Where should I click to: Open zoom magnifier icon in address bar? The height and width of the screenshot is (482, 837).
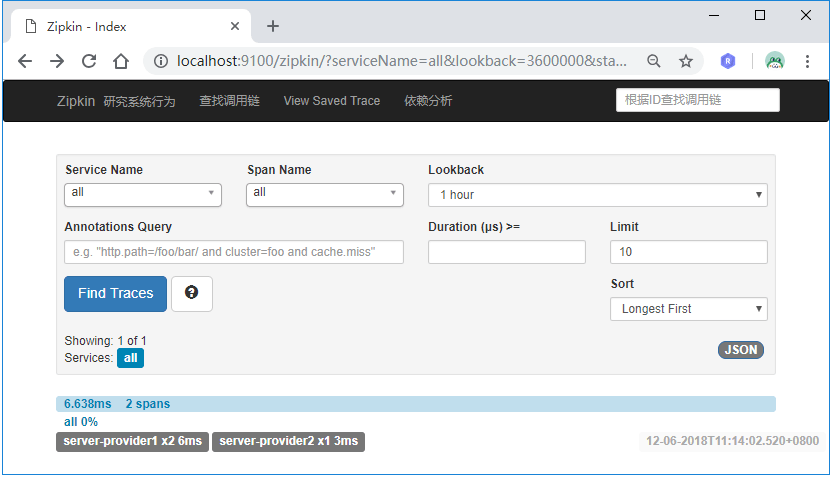pos(654,61)
